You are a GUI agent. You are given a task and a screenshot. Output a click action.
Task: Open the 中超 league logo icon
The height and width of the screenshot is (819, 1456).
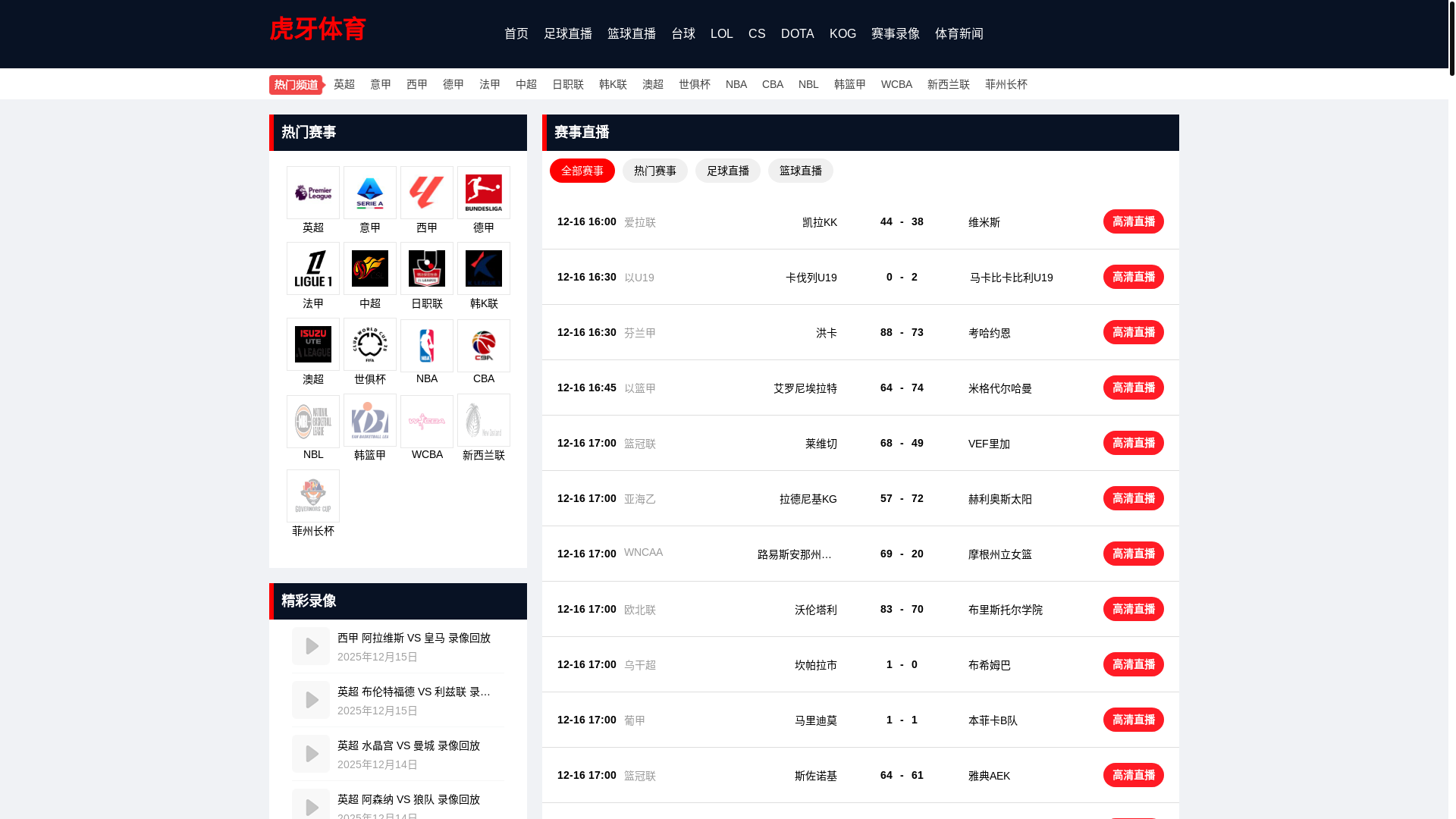tap(370, 268)
